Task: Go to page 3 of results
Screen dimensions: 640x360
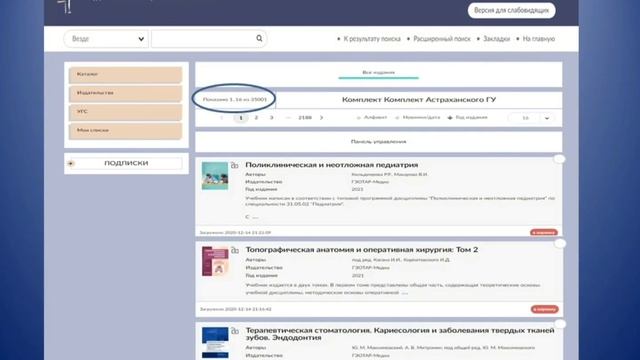Action: (271, 118)
